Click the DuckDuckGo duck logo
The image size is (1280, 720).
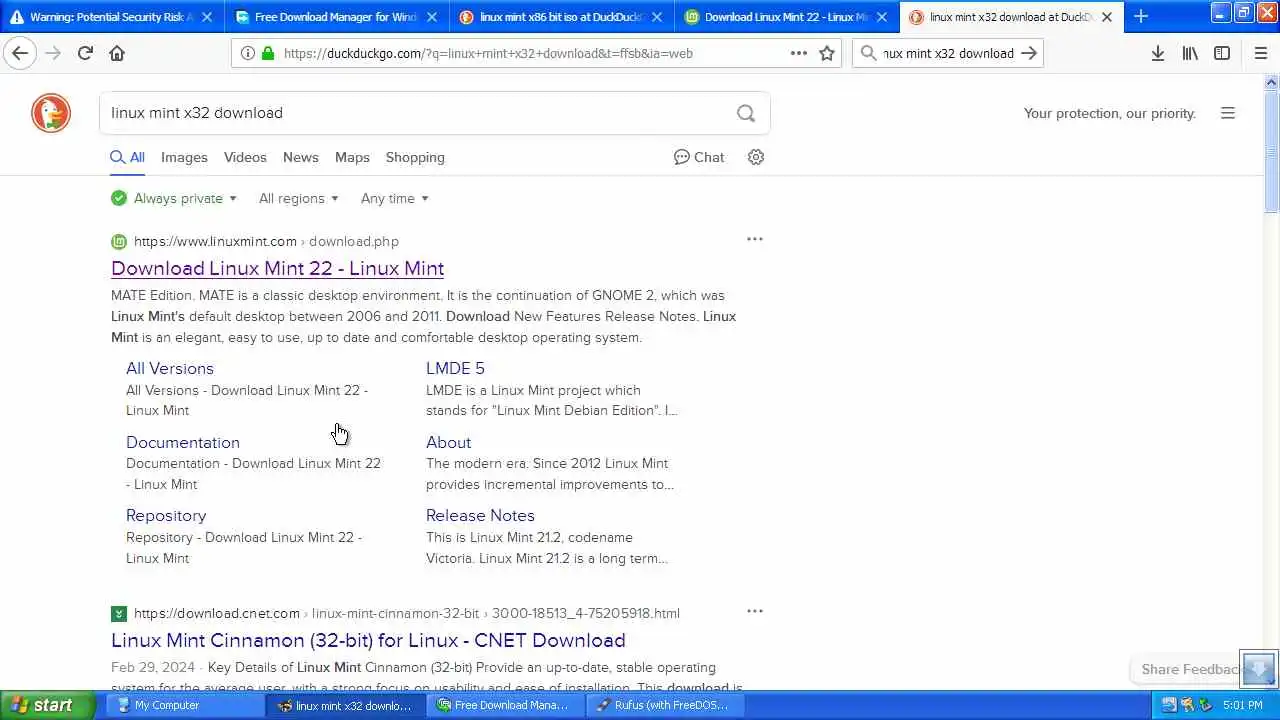51,113
